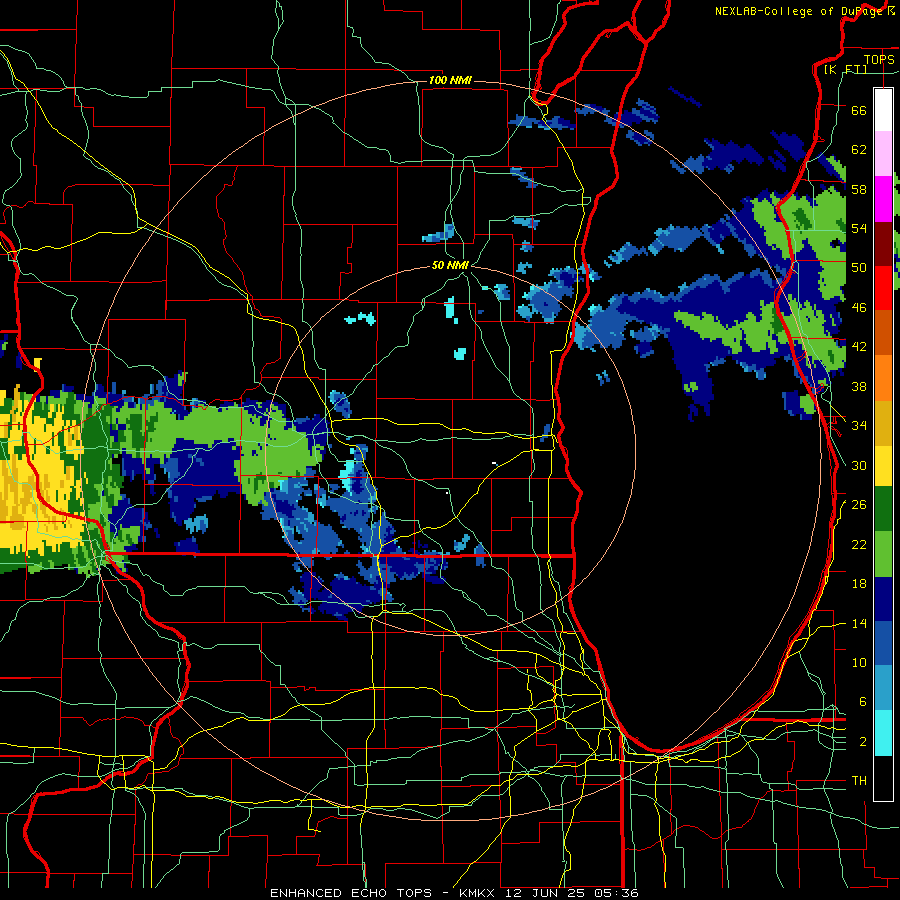The image size is (900, 900).
Task: Click the legend value '58'
Action: [x=859, y=189]
